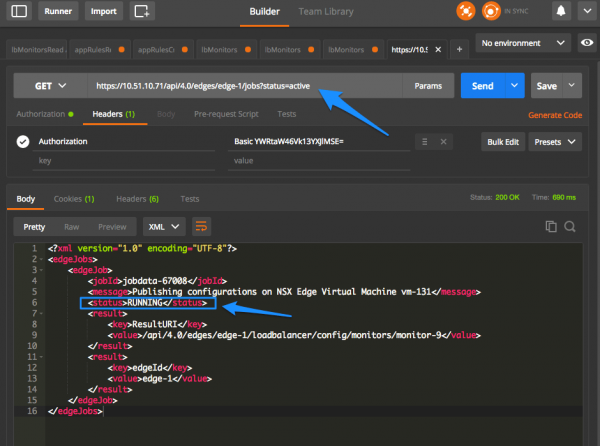Open the response Tests tab
Viewport: 600px width, 446px height.
[190, 199]
